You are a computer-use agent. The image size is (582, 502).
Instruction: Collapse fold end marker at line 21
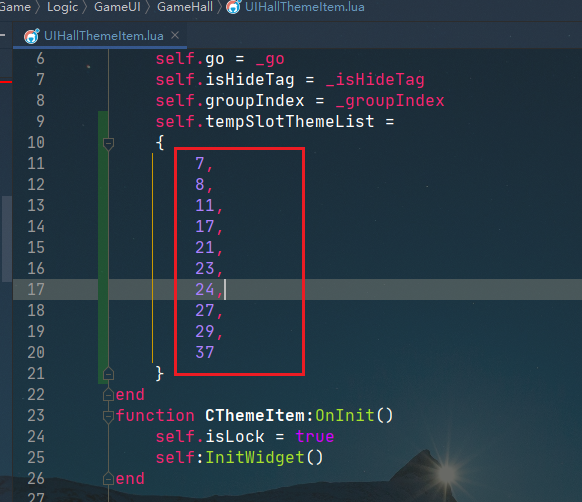pyautogui.click(x=108, y=374)
